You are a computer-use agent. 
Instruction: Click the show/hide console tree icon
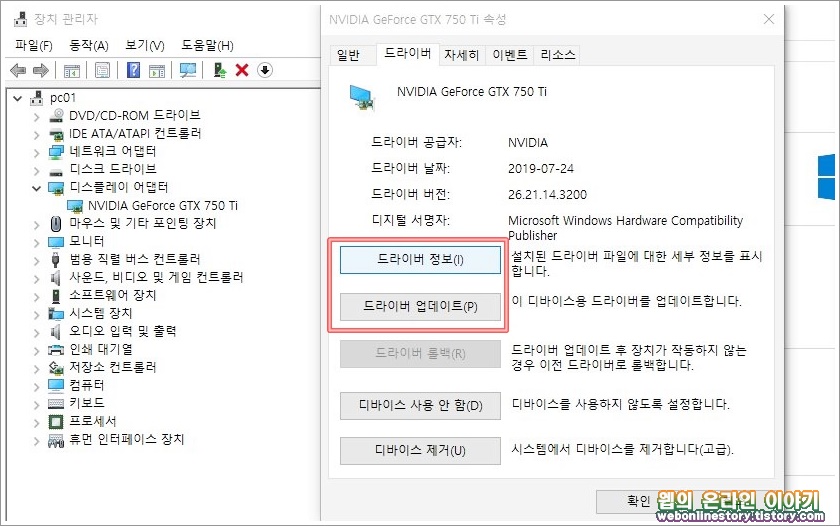72,70
